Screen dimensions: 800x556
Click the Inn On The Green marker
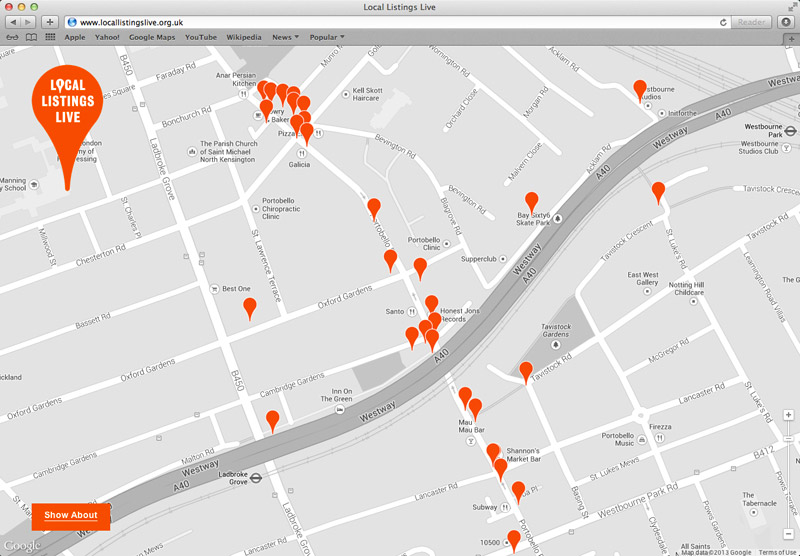[340, 410]
